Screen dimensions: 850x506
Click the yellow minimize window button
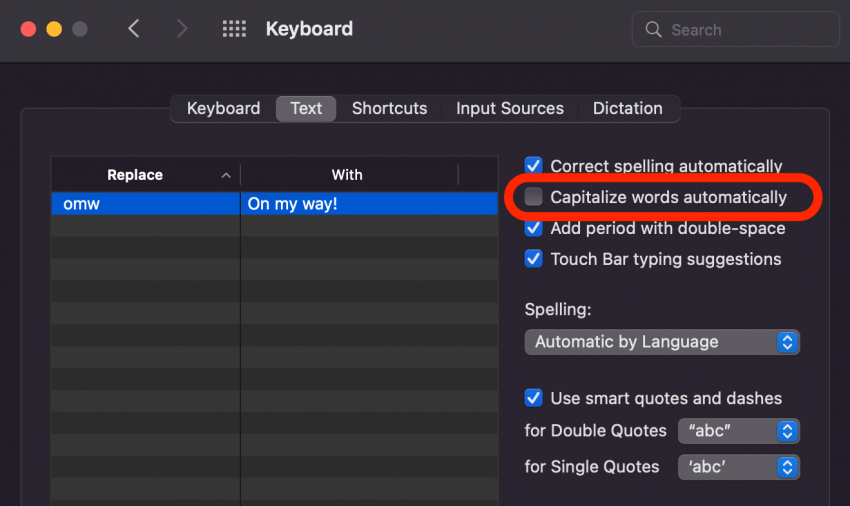click(x=54, y=29)
